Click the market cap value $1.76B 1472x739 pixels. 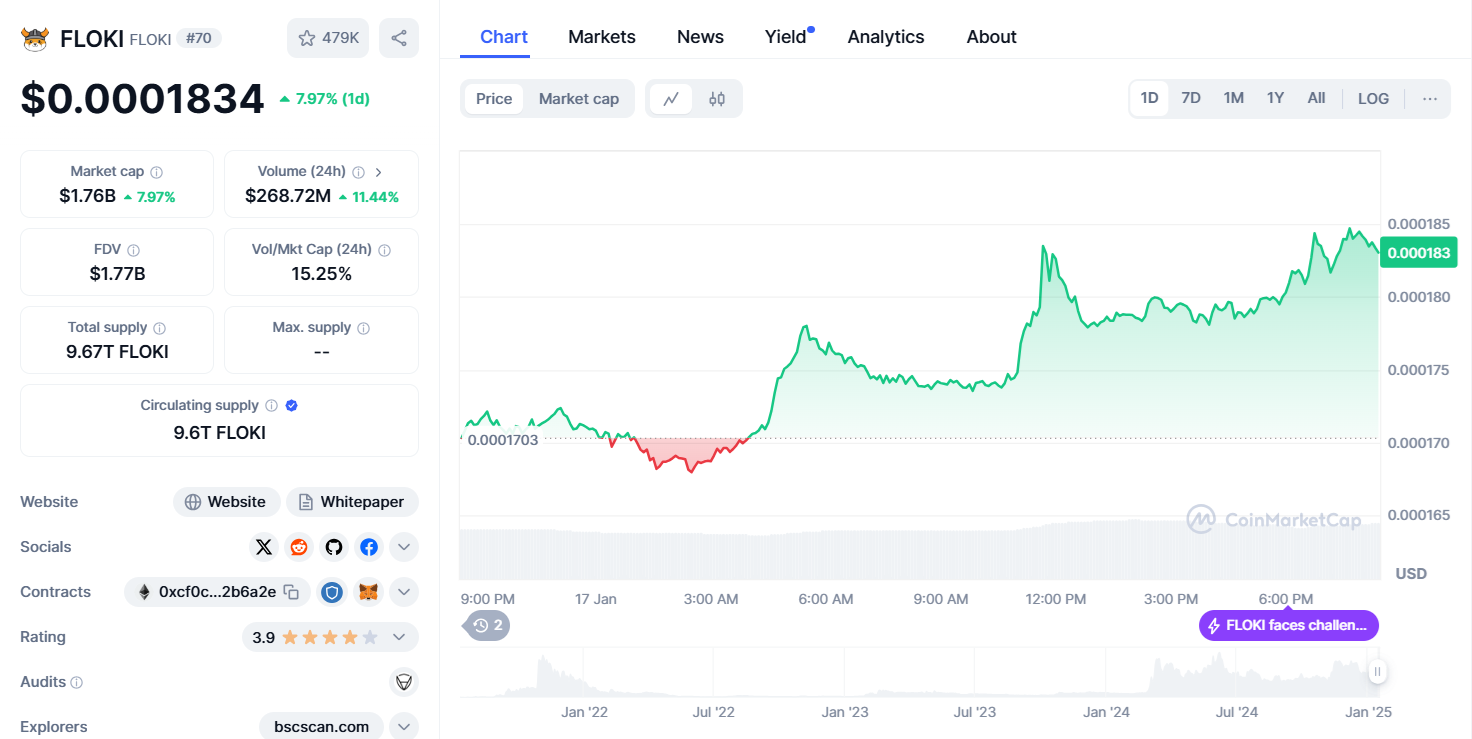coord(87,196)
